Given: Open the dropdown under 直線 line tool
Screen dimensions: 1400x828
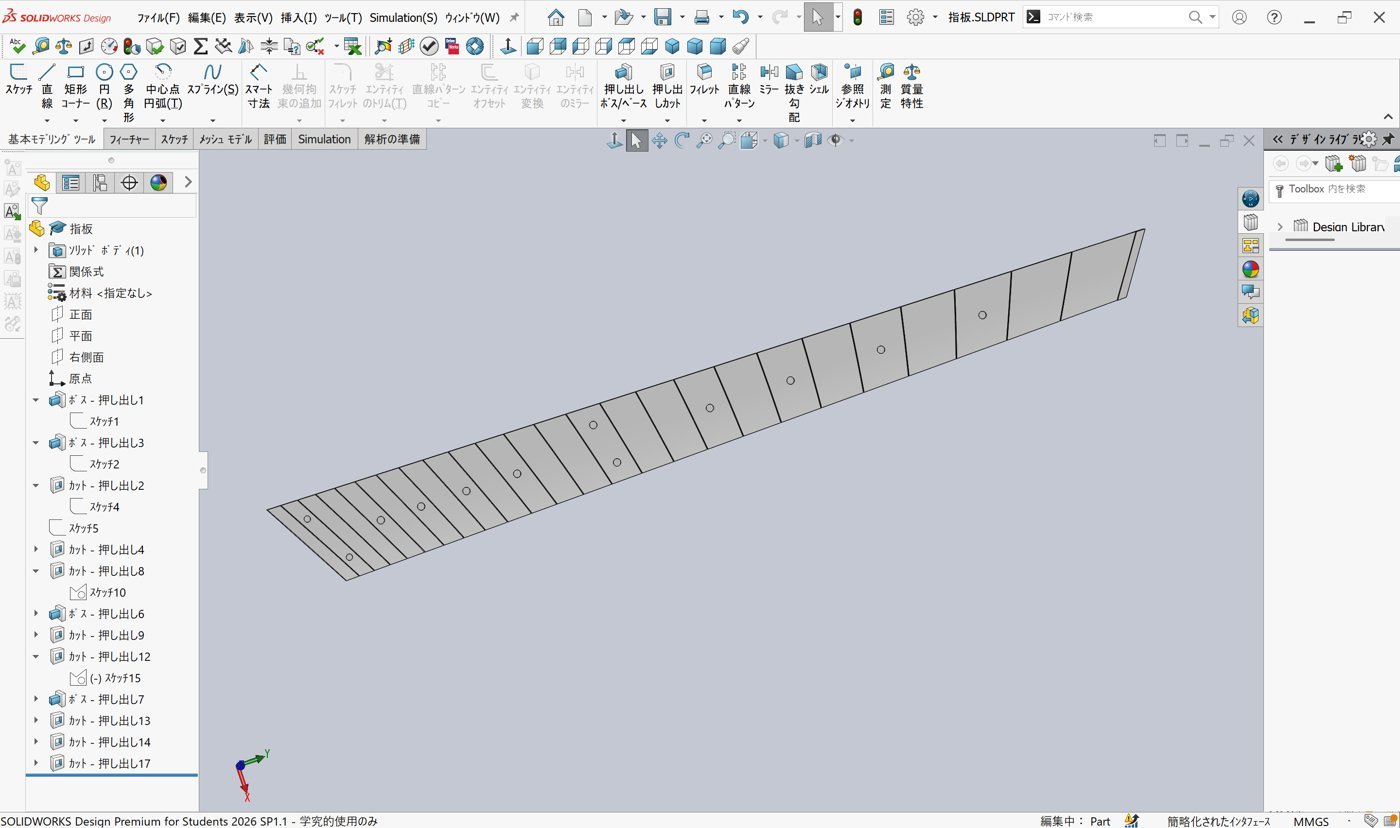Looking at the screenshot, I should click(47, 120).
